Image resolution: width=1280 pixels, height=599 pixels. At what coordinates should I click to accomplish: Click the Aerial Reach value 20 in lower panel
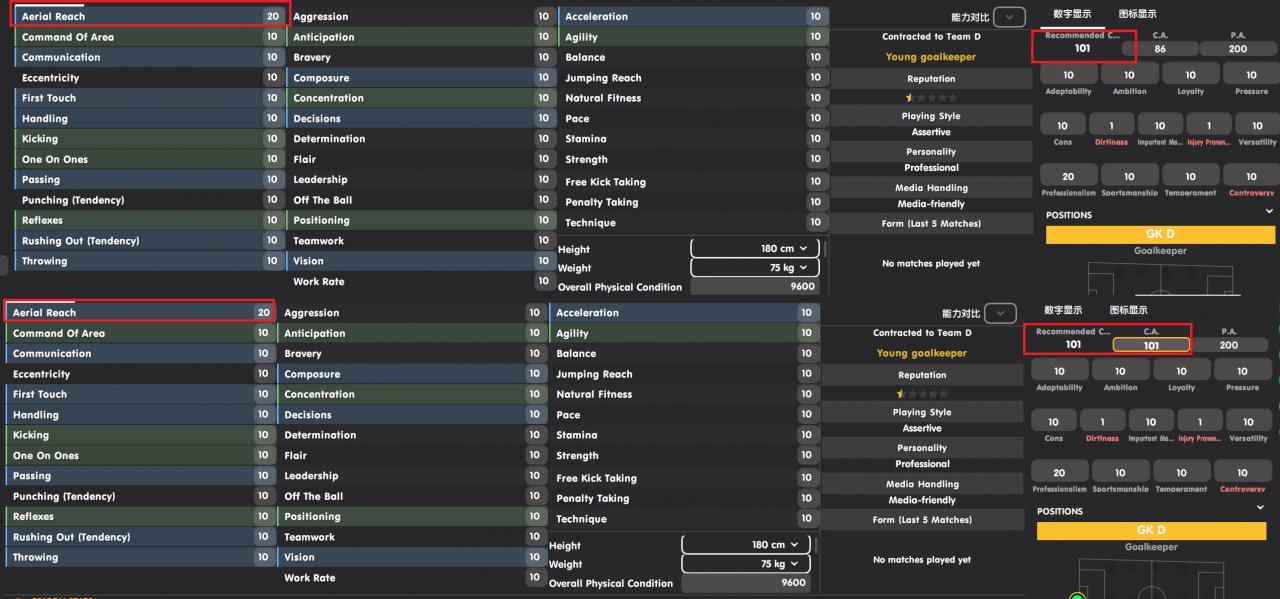[264, 313]
